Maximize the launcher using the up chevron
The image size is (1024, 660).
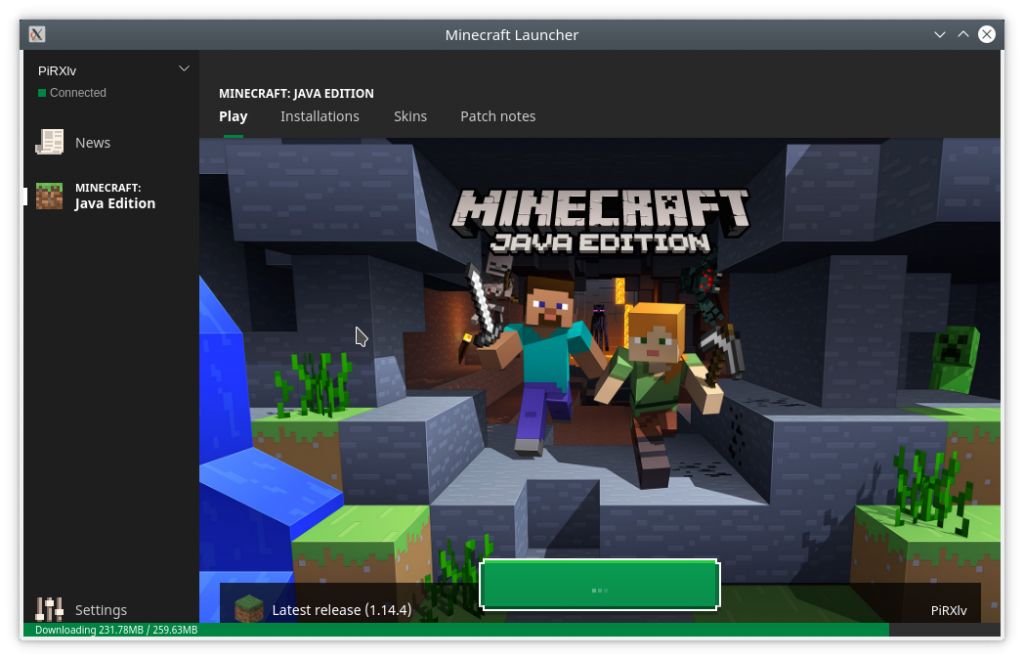(x=963, y=35)
